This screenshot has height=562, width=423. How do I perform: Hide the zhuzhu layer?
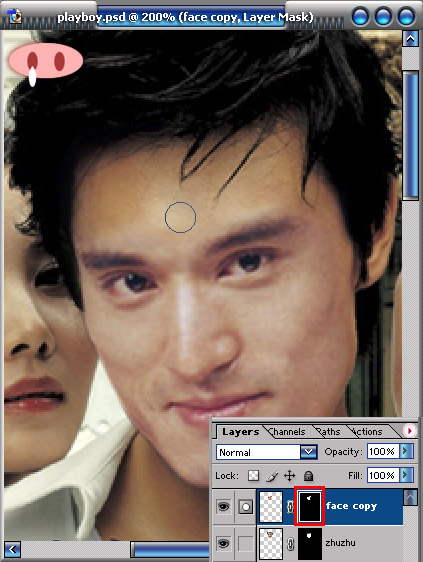pyautogui.click(x=224, y=544)
